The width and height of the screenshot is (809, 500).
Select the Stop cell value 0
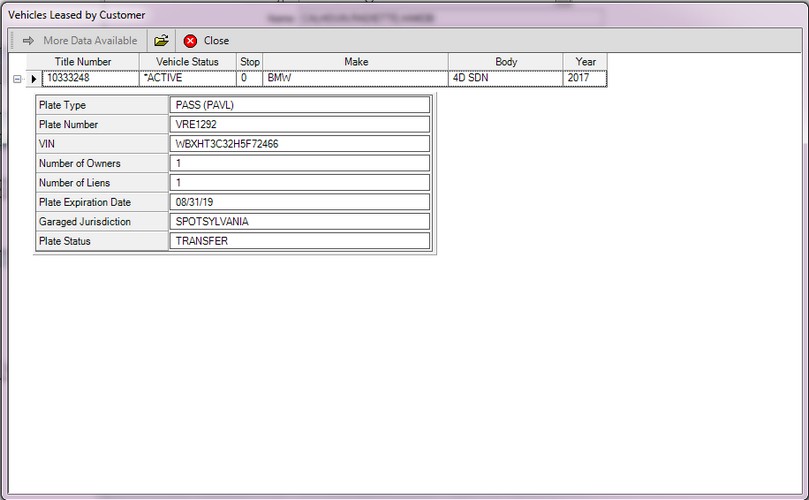coord(250,78)
